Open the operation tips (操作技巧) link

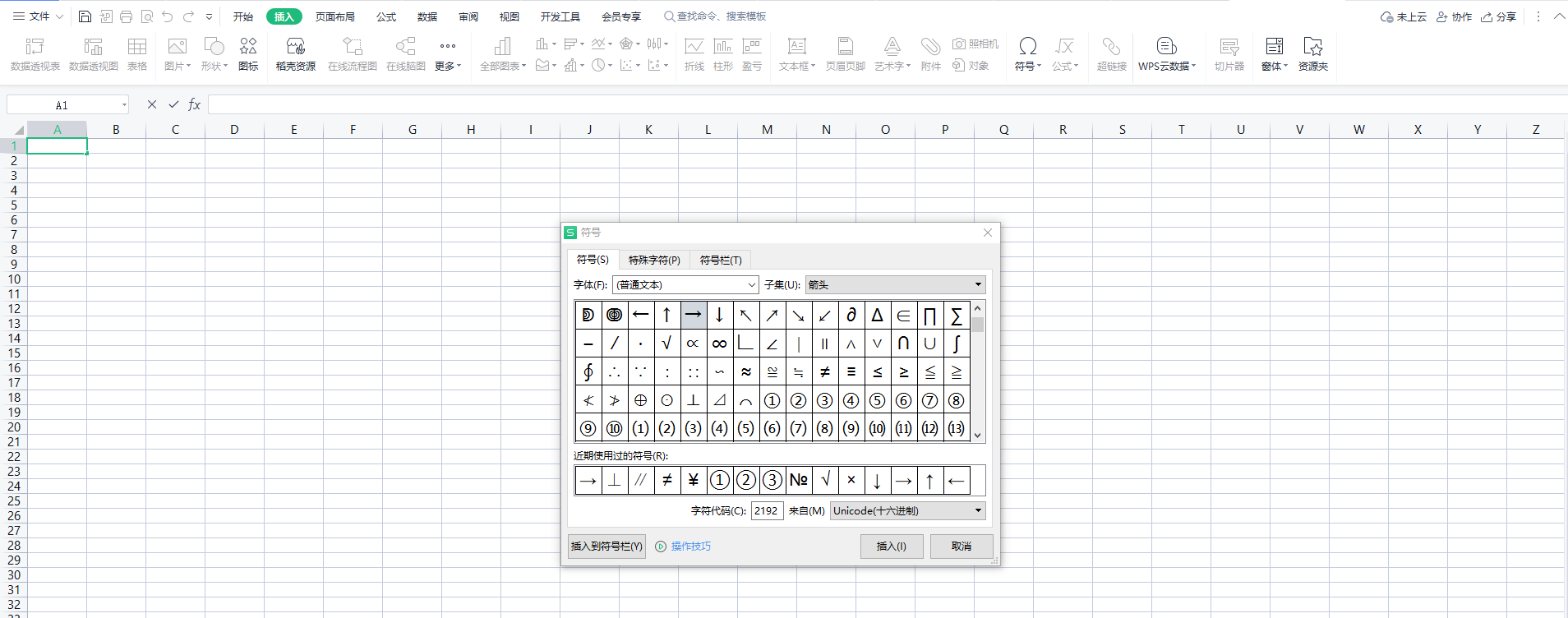(690, 547)
